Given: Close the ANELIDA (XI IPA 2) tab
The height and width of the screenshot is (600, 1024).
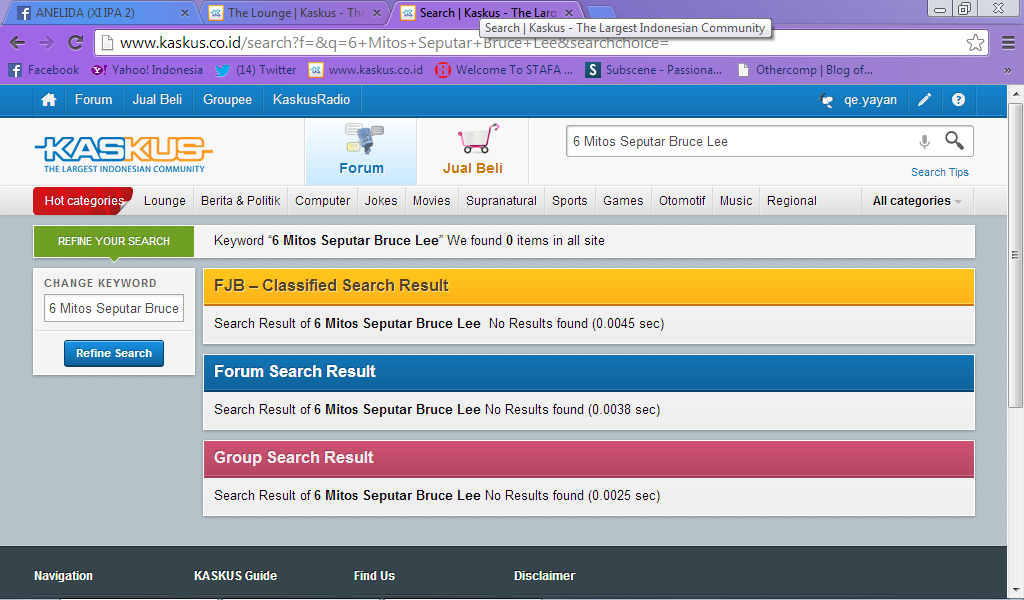Looking at the screenshot, I should 184,13.
